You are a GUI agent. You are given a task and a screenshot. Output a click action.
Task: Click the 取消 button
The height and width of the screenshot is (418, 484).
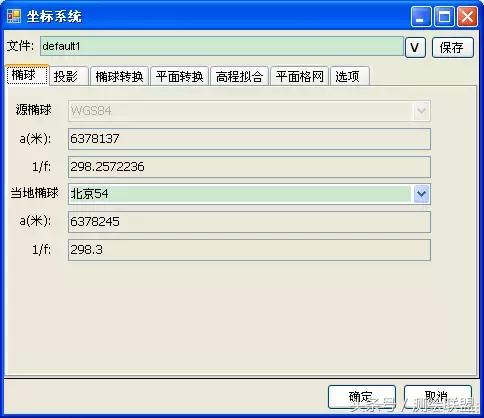click(x=438, y=397)
